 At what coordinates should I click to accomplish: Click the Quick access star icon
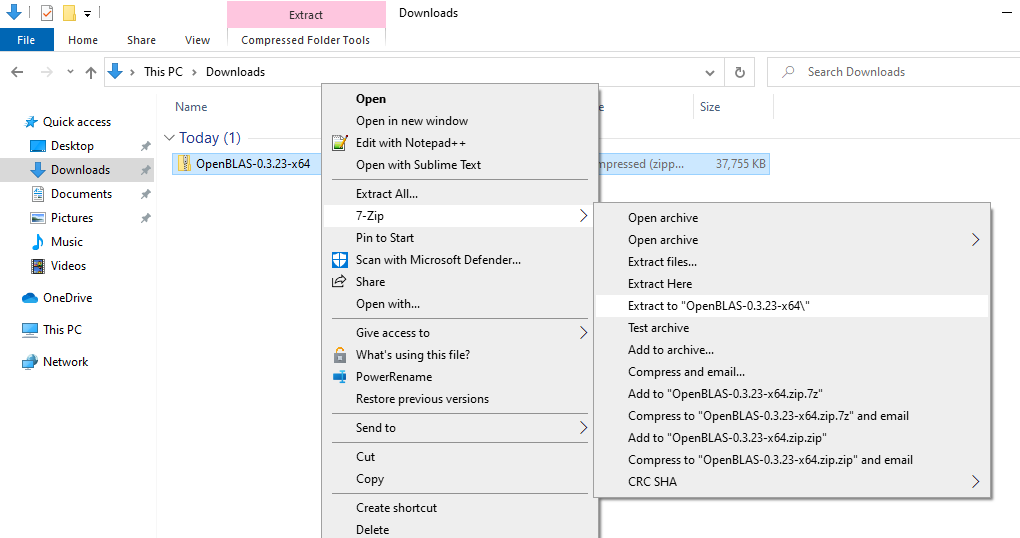tap(31, 122)
